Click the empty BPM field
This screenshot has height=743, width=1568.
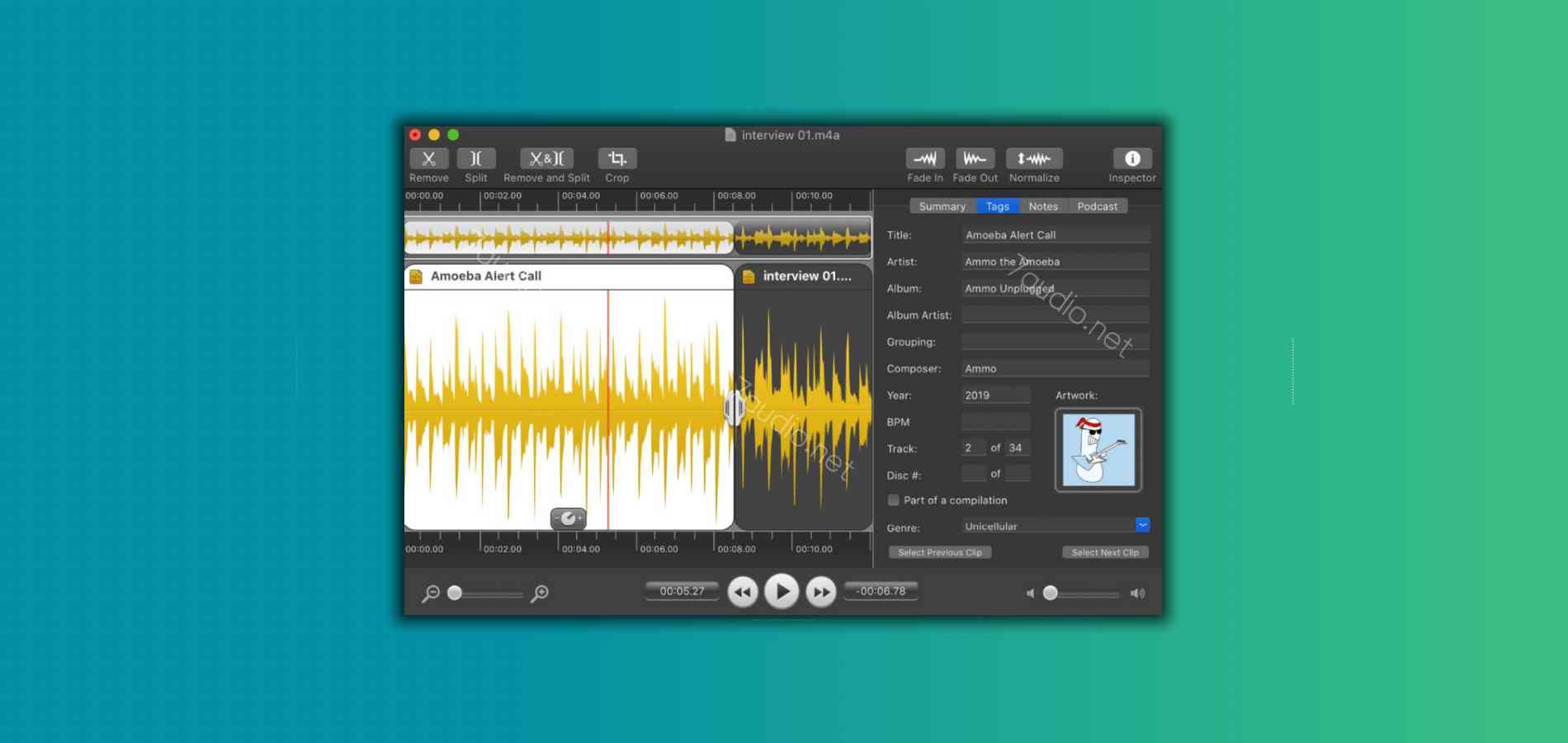click(996, 422)
